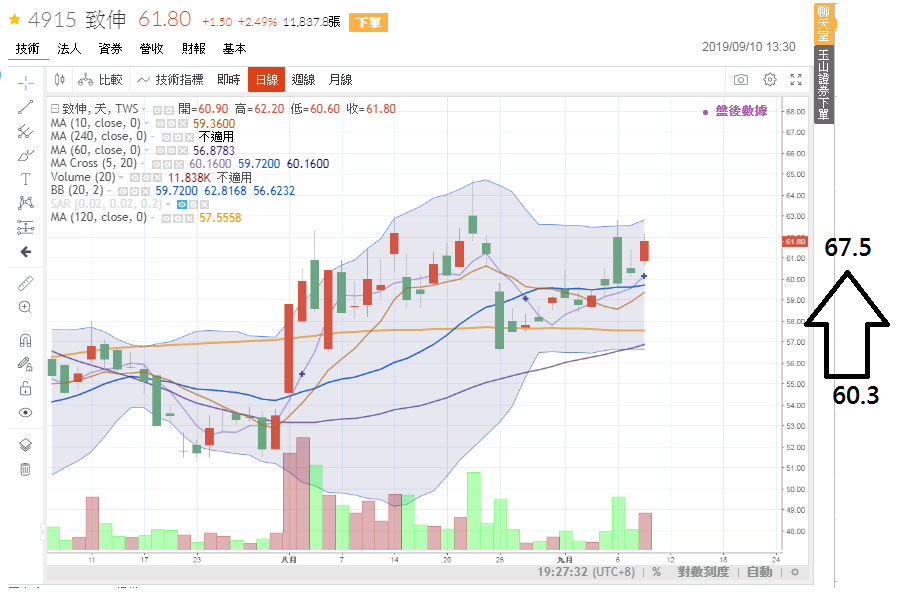Toggle lock all drawing tools
The image size is (900, 595).
(x=26, y=364)
